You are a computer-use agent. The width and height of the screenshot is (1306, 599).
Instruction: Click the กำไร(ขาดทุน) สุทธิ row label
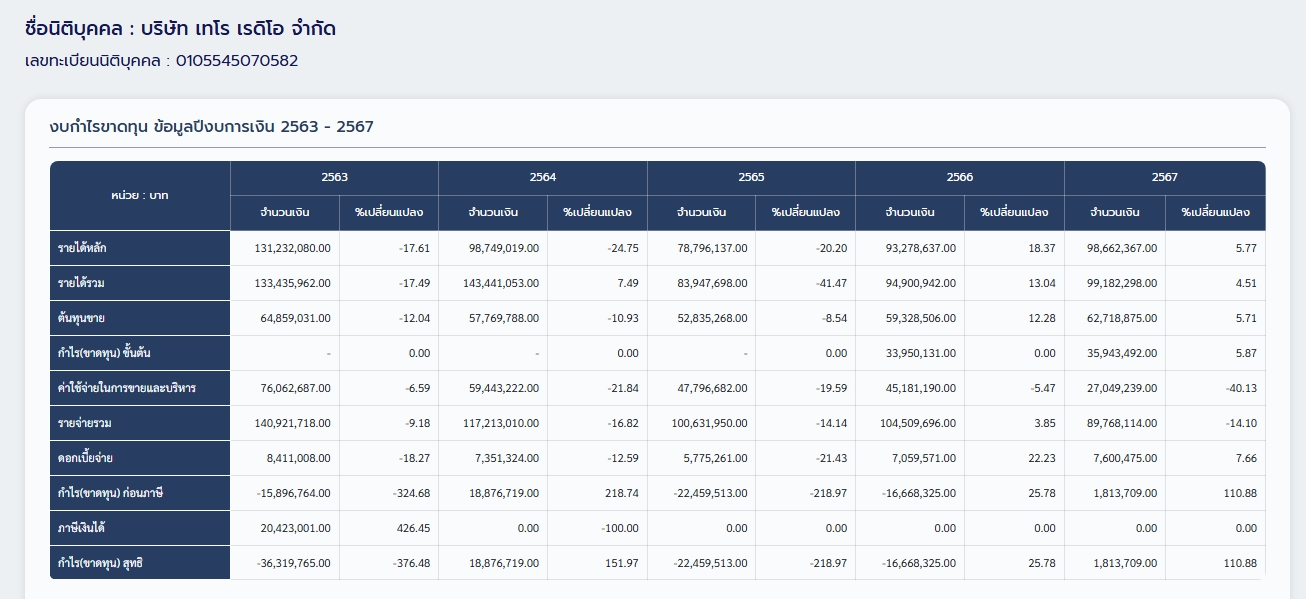100,563
